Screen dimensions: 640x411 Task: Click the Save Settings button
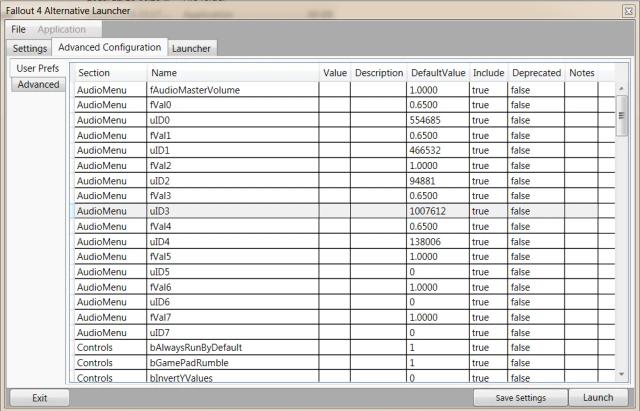520,398
